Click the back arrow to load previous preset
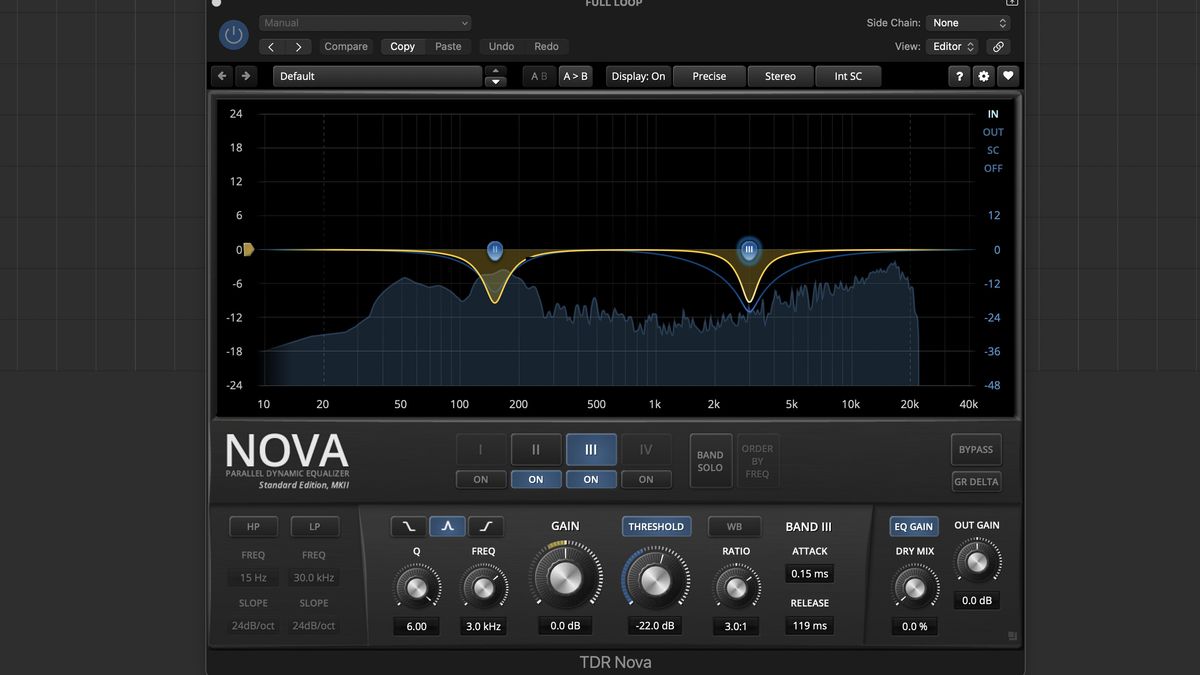This screenshot has width=1200, height=675. pos(221,75)
